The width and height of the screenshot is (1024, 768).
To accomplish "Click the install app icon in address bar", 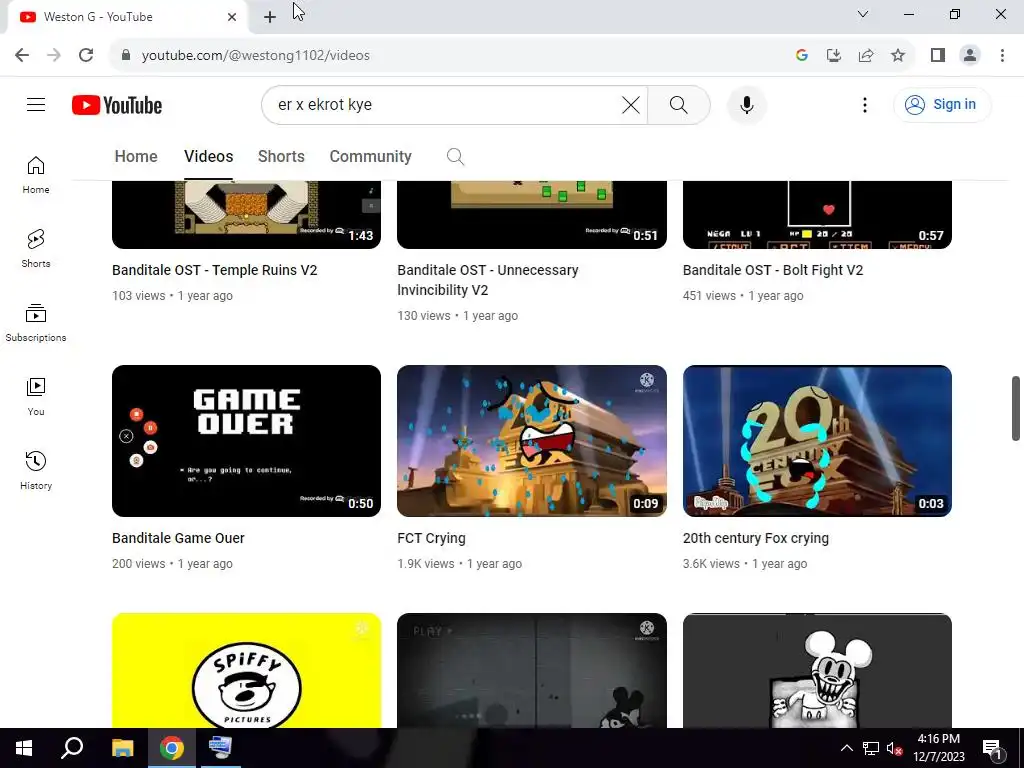I will pos(834,56).
